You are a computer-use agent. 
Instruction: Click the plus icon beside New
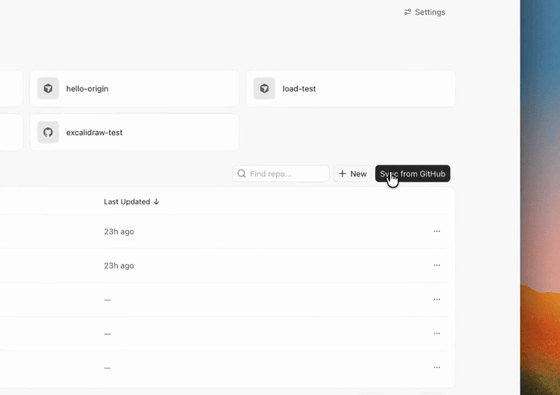342,174
